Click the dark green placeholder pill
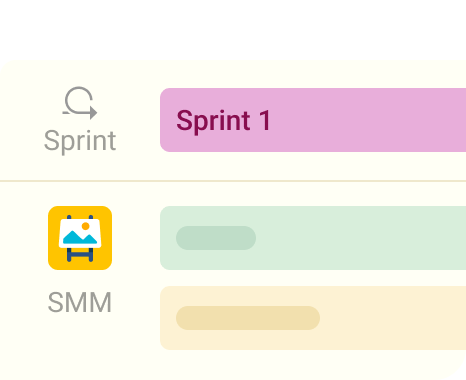466x380 pixels. click(x=216, y=238)
